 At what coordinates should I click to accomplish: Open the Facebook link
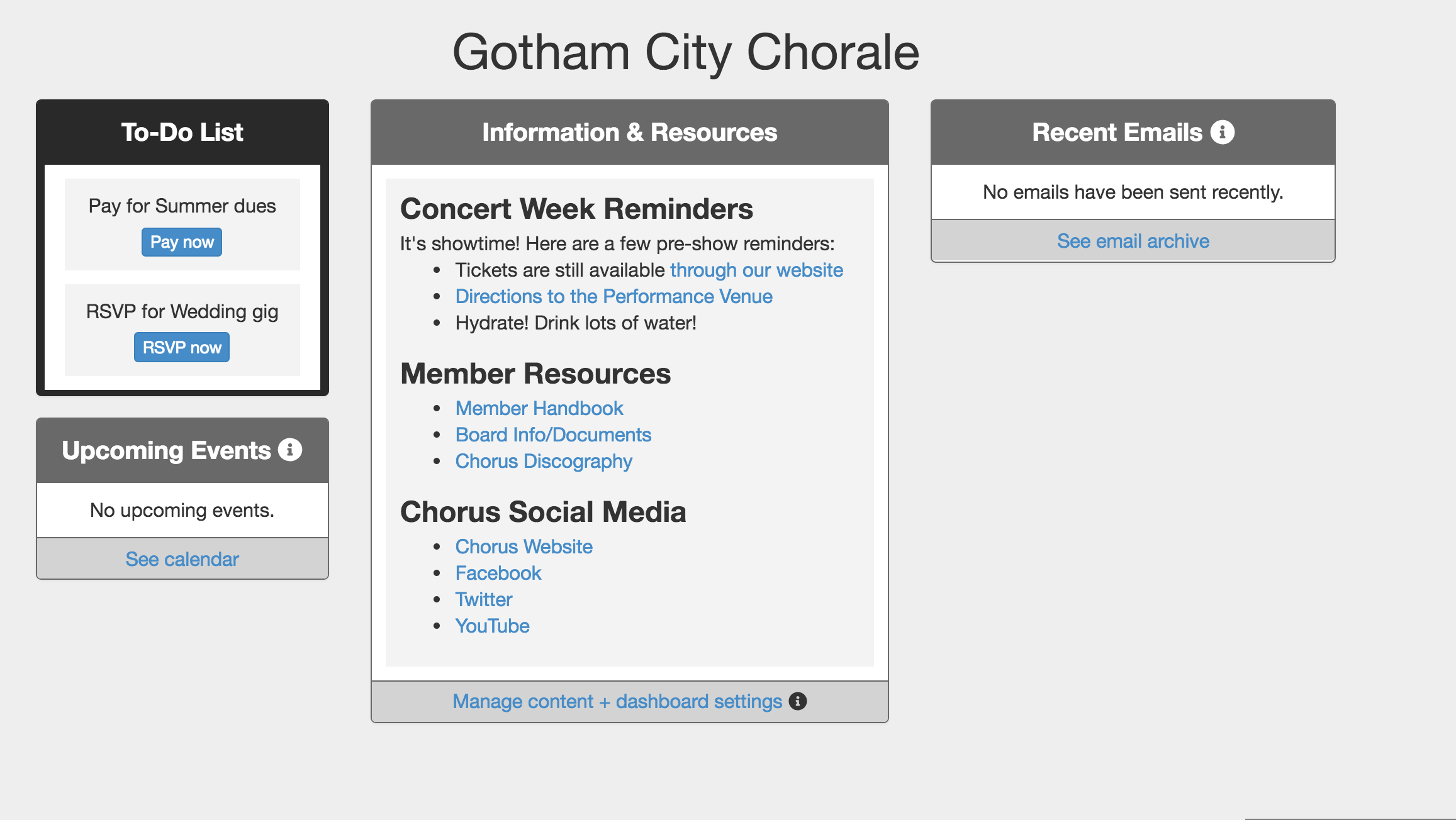pyautogui.click(x=498, y=573)
